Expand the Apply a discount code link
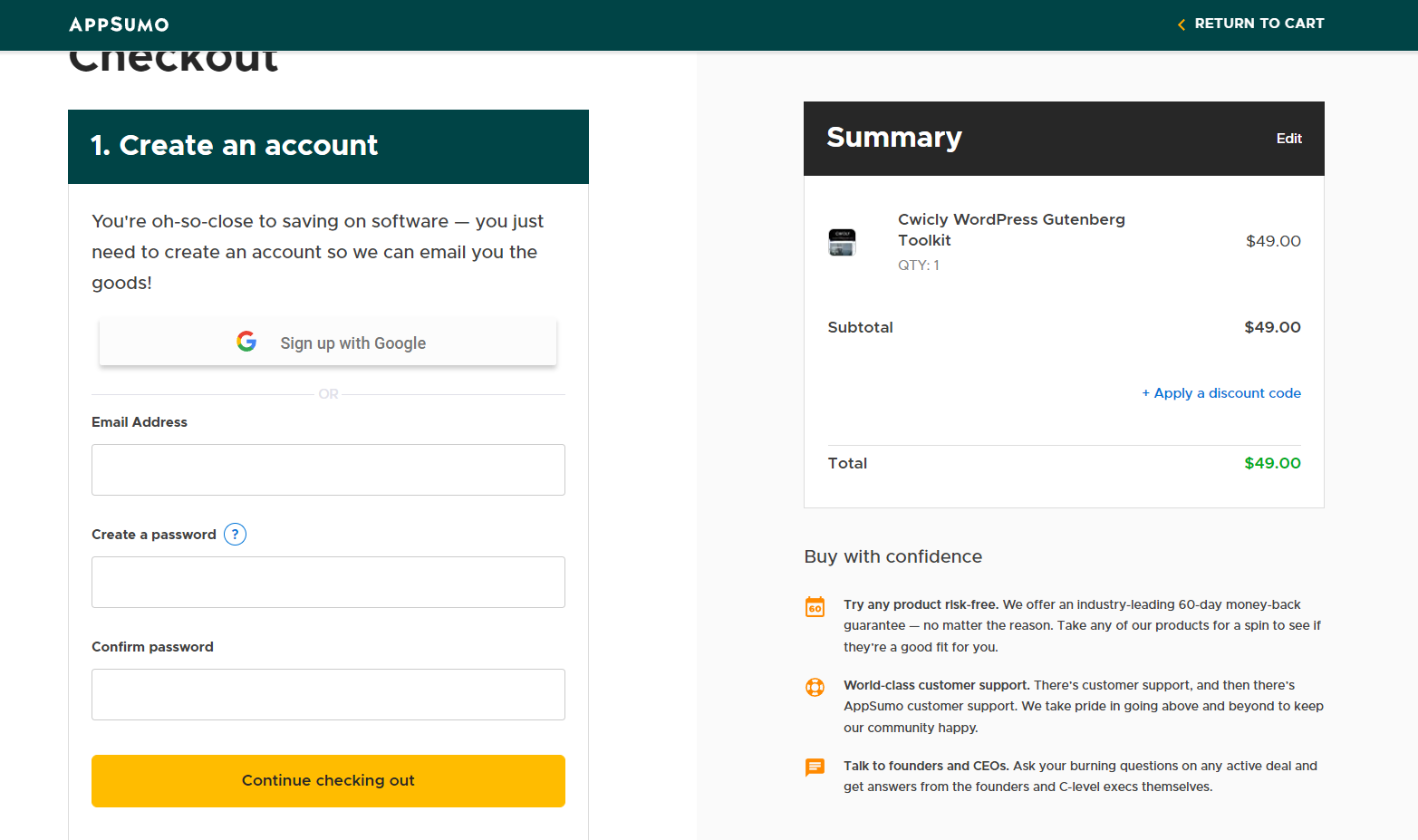The height and width of the screenshot is (840, 1418). pyautogui.click(x=1221, y=393)
